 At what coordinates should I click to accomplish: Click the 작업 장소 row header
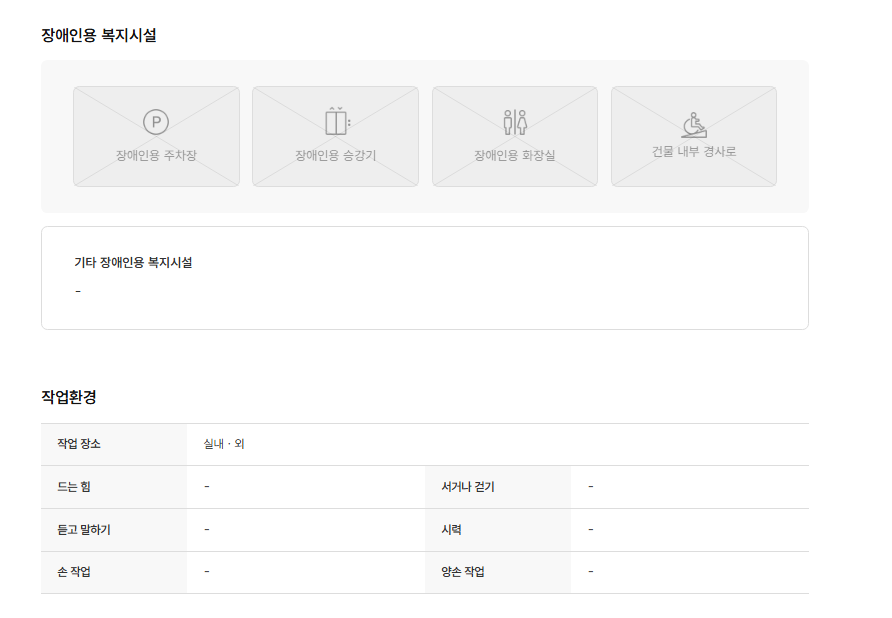[x=79, y=444]
